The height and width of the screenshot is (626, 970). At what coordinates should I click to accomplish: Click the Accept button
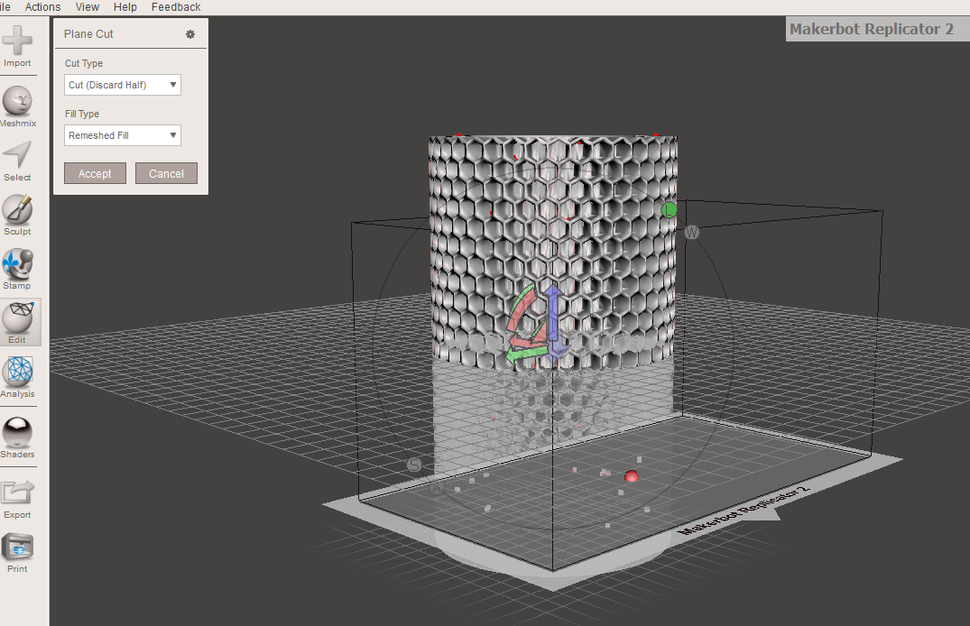94,173
